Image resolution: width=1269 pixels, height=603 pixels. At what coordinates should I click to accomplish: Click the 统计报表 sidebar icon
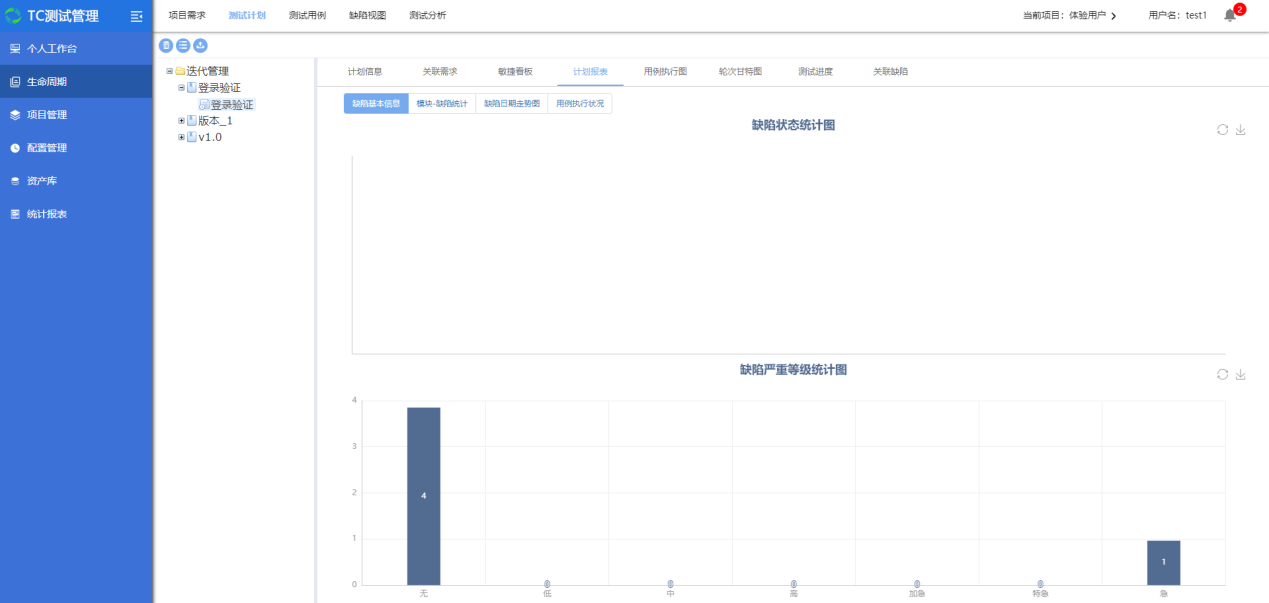pos(15,214)
